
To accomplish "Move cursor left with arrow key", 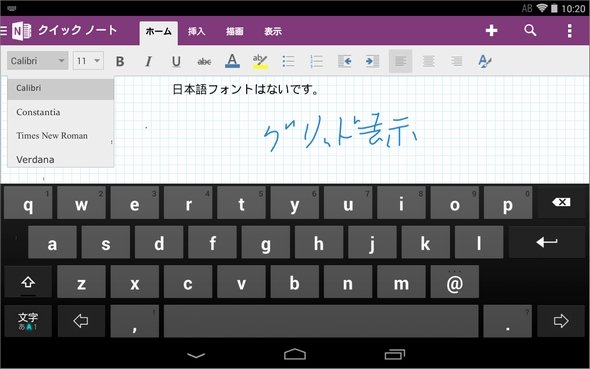I will 81,321.
